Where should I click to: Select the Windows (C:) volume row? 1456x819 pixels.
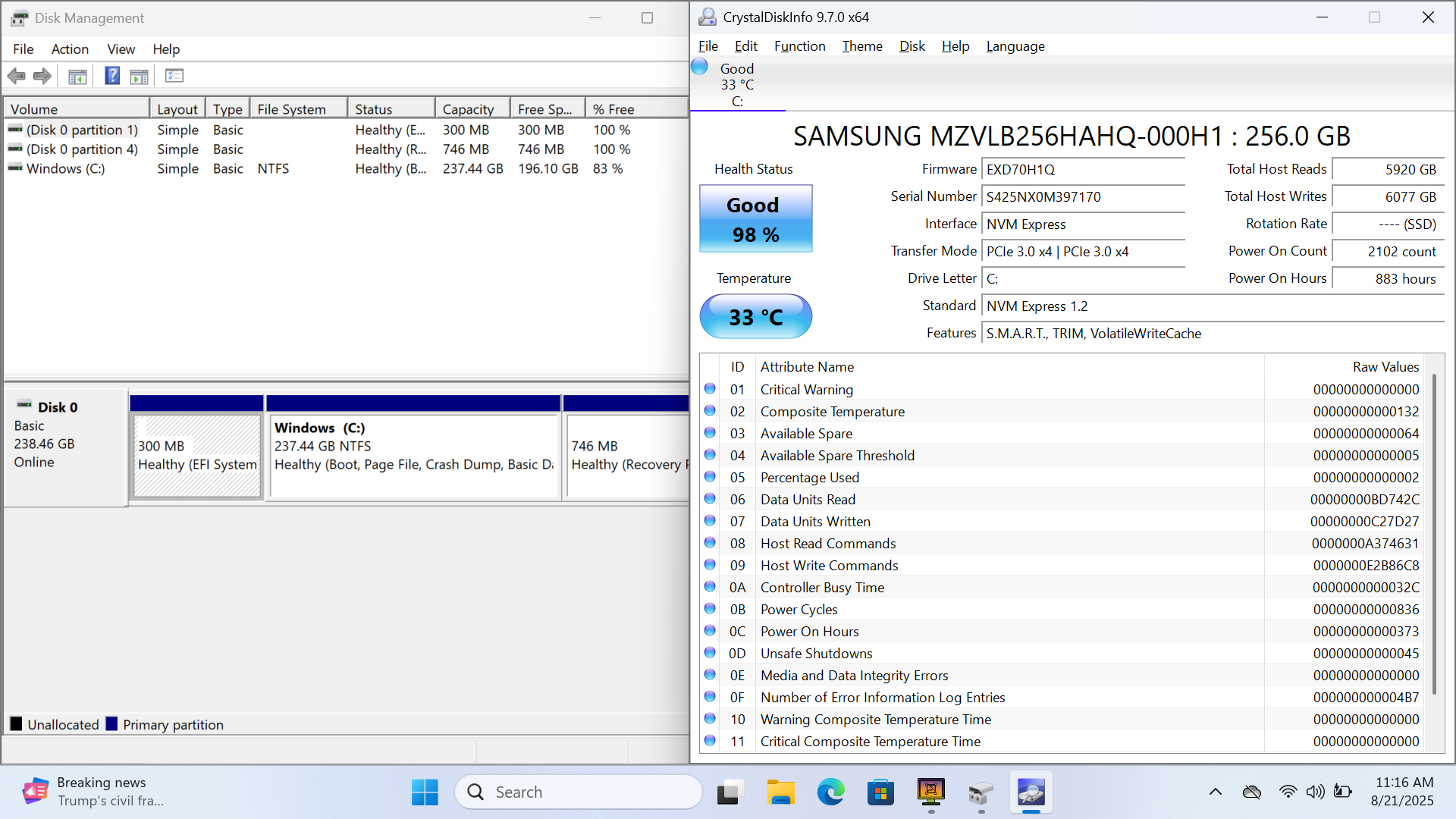[66, 168]
